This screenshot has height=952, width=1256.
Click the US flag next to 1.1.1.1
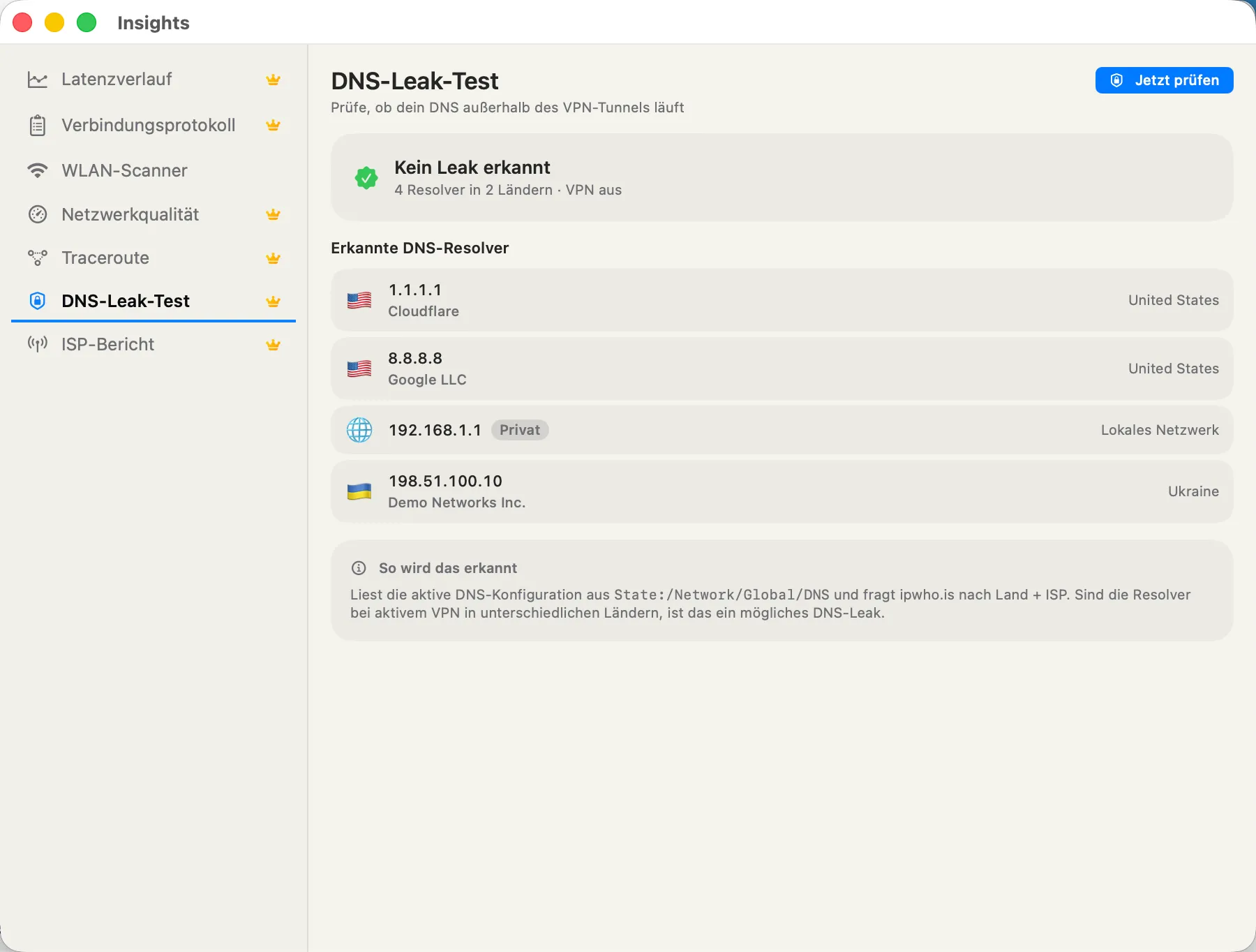(x=359, y=300)
